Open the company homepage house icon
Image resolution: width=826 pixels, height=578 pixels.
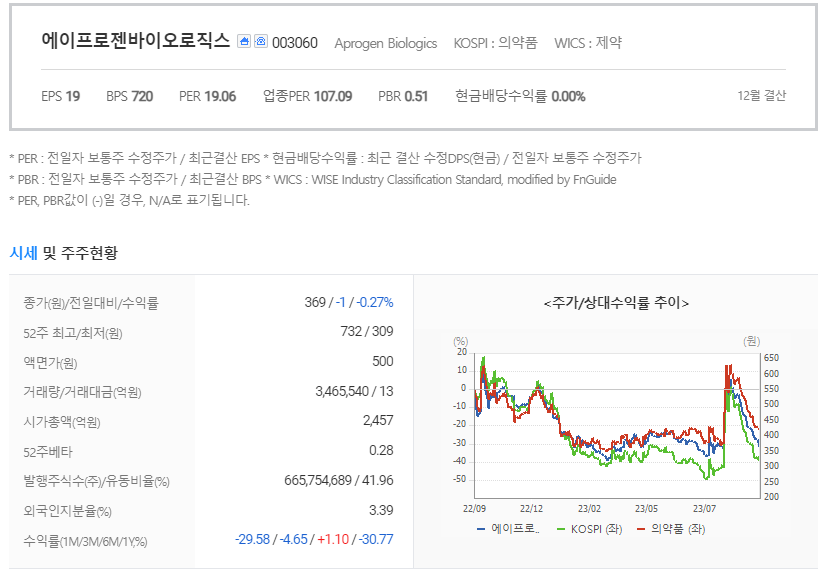click(x=243, y=41)
